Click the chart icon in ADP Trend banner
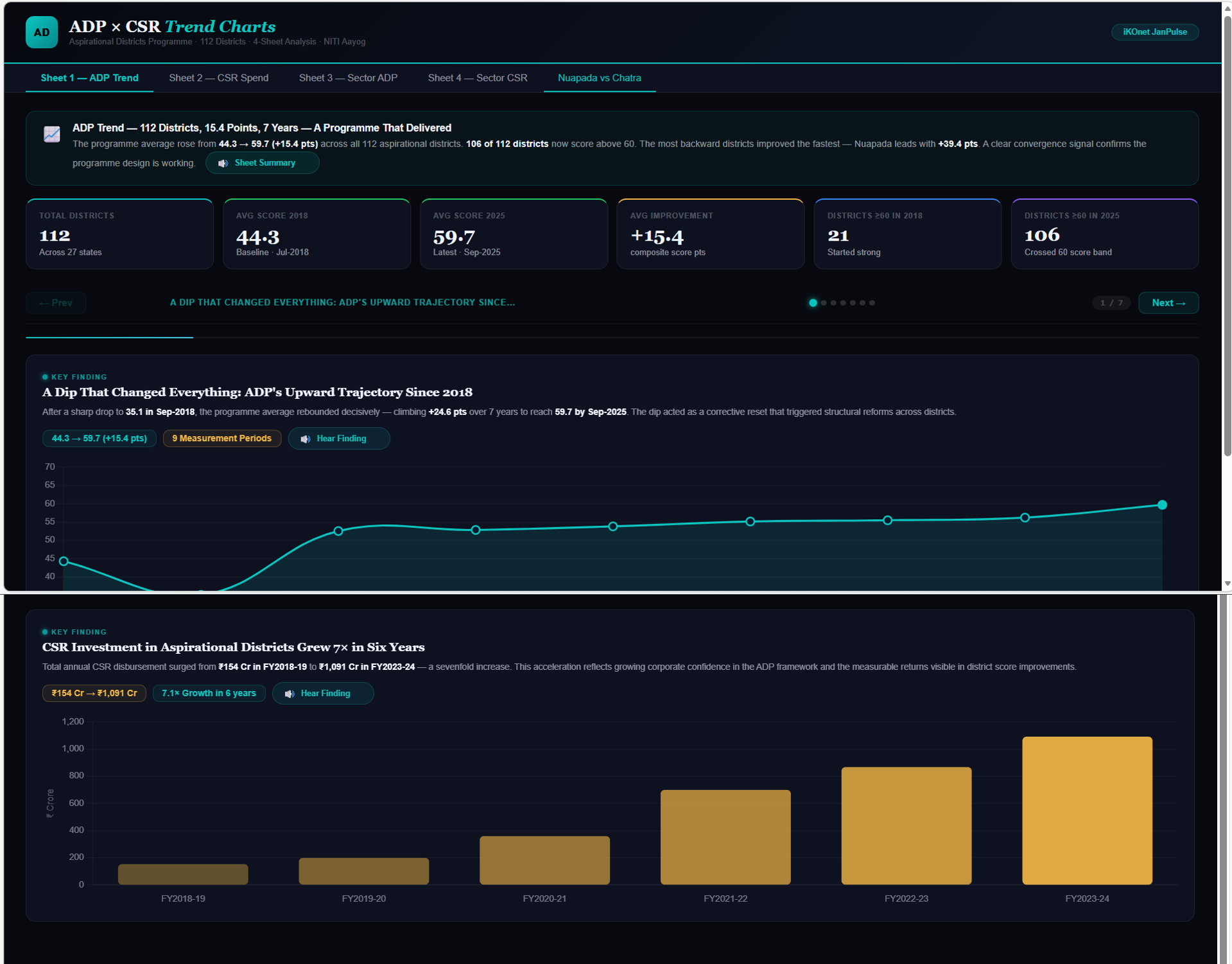The height and width of the screenshot is (964, 1232). pos(52,134)
